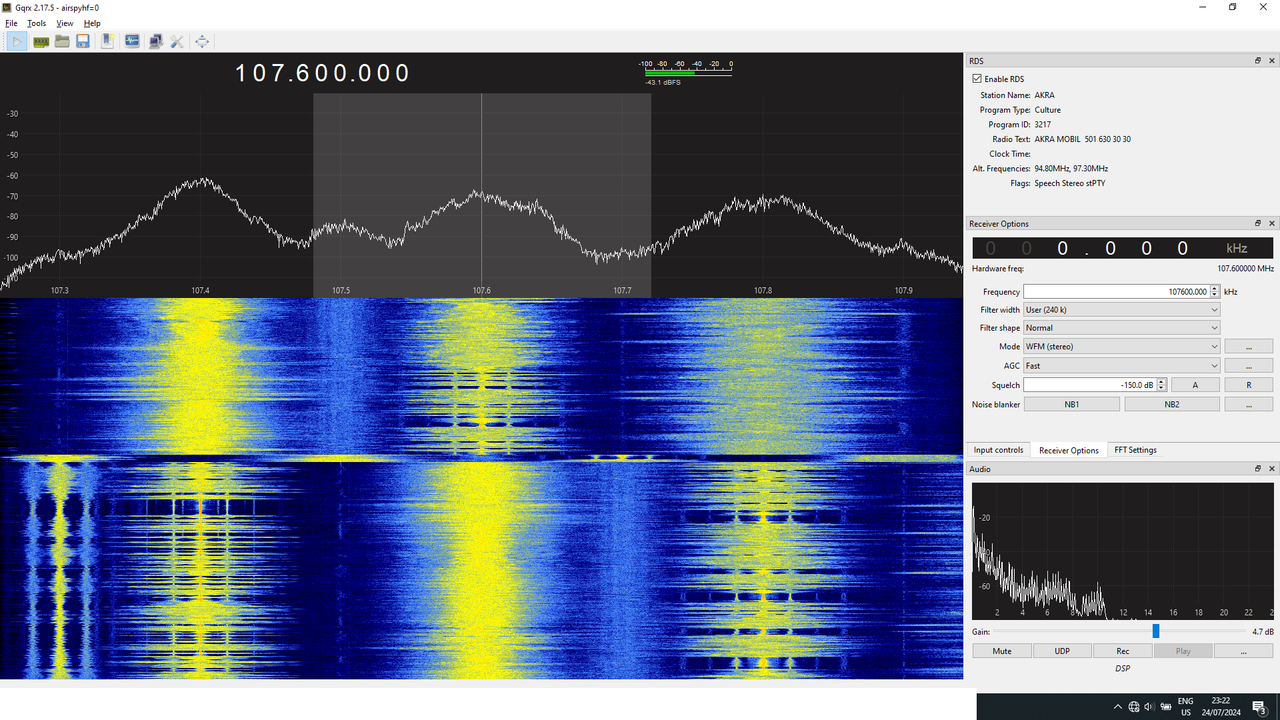Screen dimensions: 1280x720
Task: Show hidden system tray icons
Action: pos(1119,707)
